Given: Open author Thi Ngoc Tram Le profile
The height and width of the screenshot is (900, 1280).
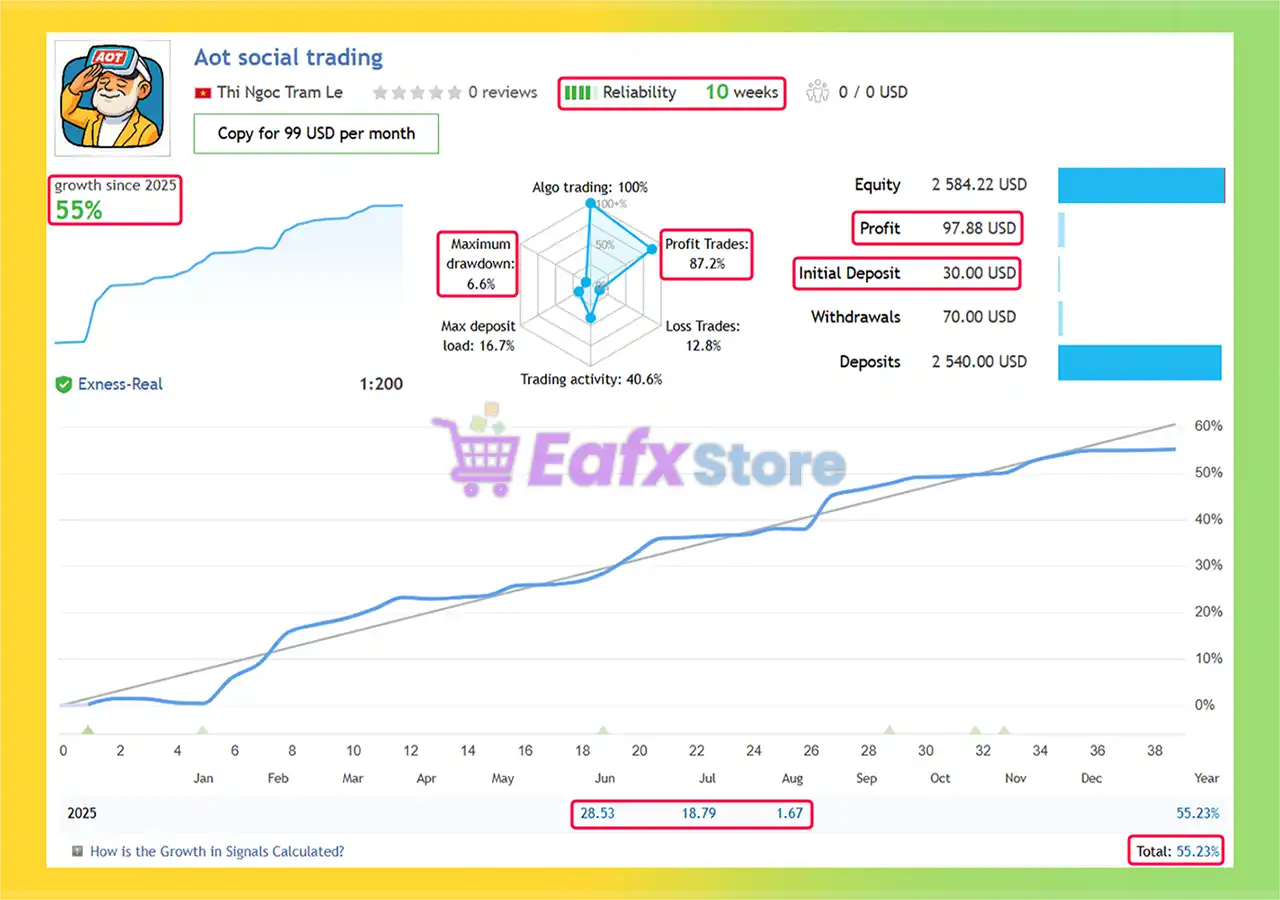Looking at the screenshot, I should point(280,92).
